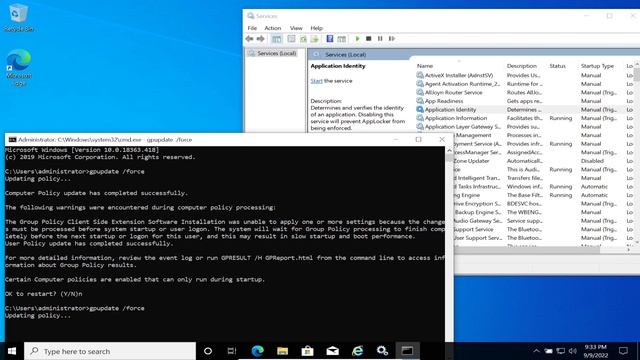Select the Application Layer Gateway Service row
Screen dimensions: 640x360
(x=524, y=127)
